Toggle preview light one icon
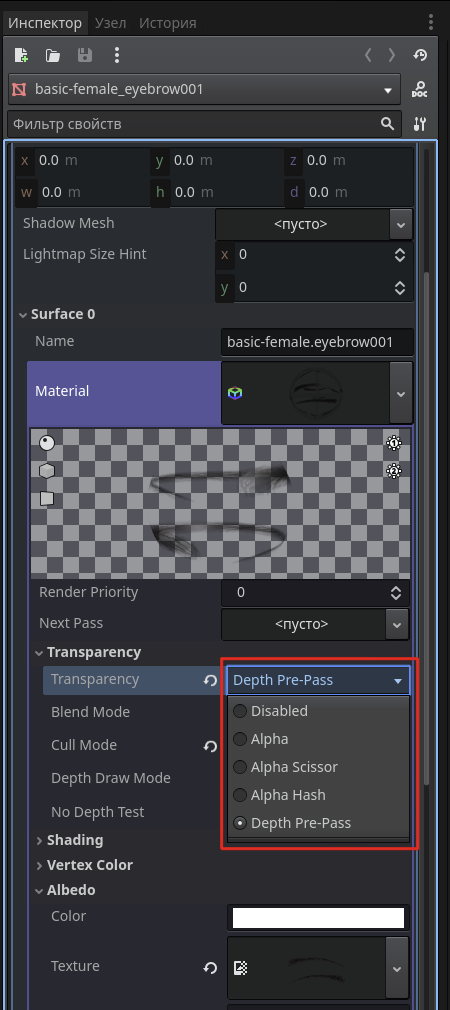This screenshot has height=1010, width=450. (x=394, y=443)
